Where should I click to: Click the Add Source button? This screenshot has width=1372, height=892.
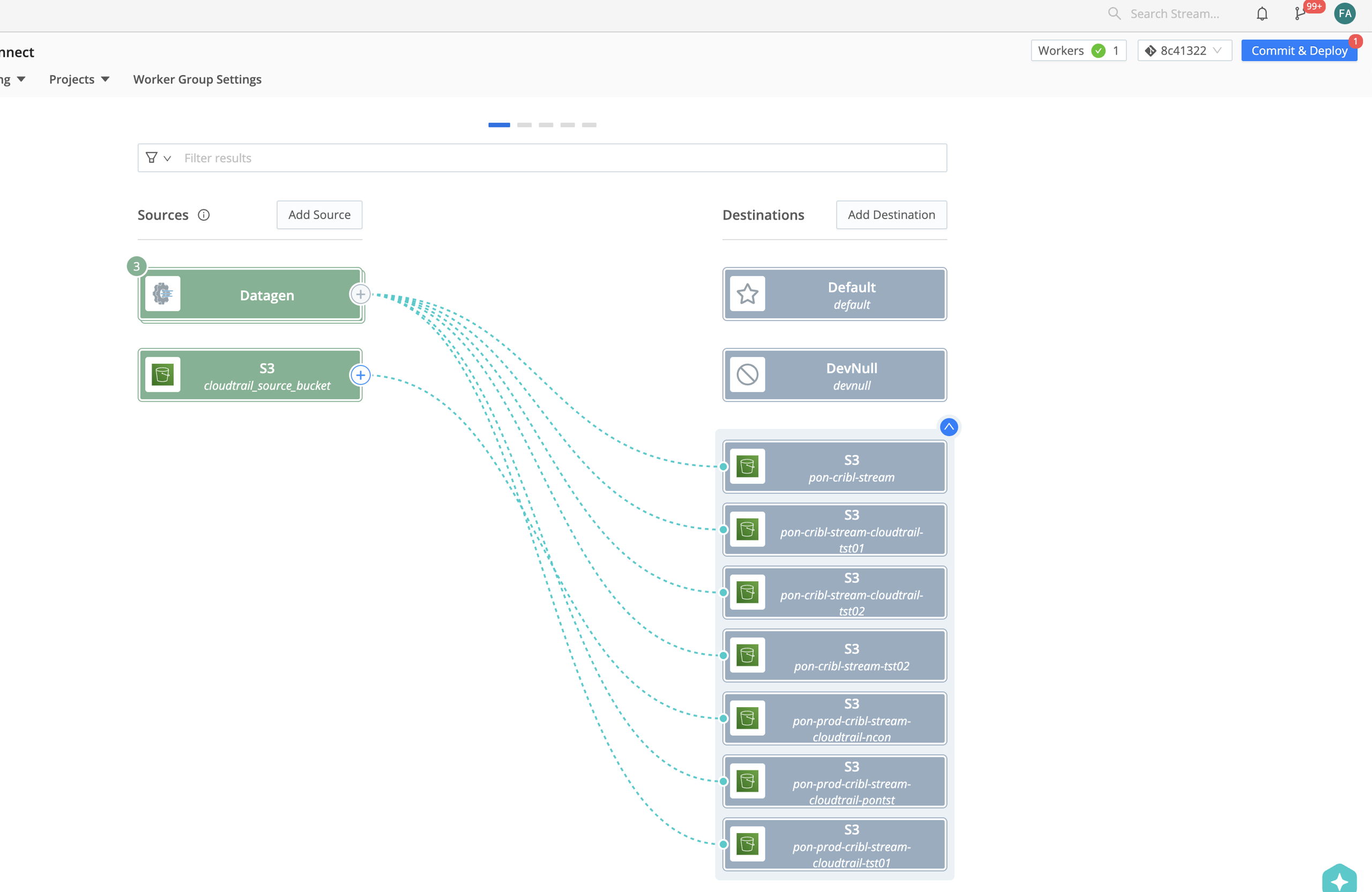coord(319,214)
